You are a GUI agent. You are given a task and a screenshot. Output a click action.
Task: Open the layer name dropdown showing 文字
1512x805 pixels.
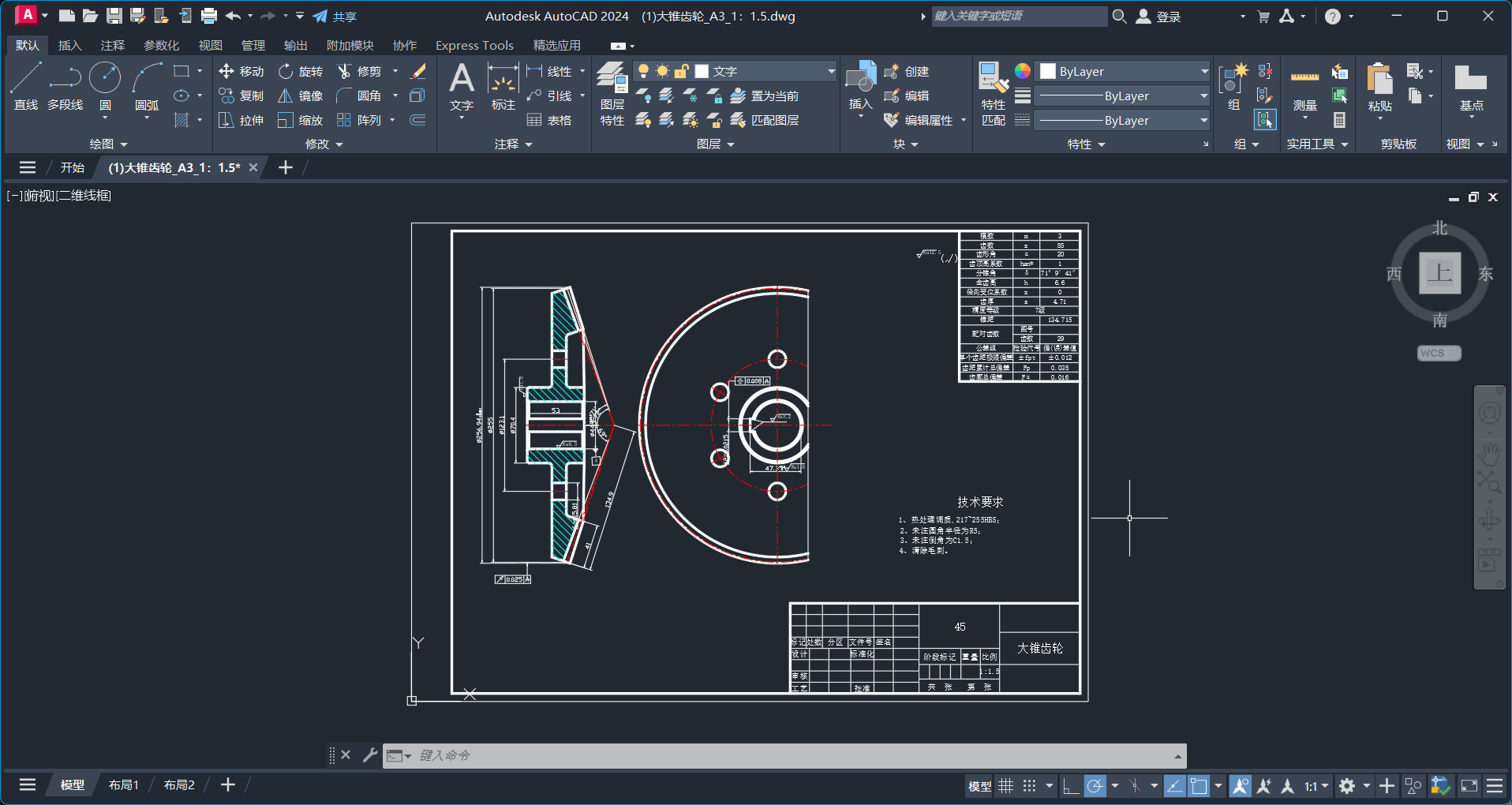click(x=764, y=71)
